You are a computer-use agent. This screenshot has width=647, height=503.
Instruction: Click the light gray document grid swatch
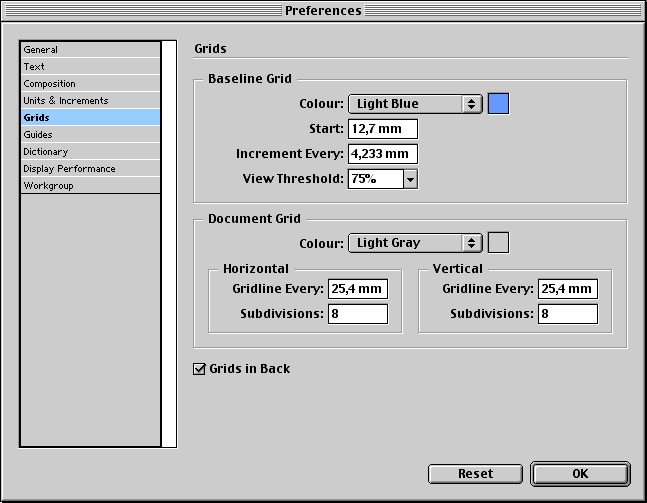pyautogui.click(x=498, y=243)
